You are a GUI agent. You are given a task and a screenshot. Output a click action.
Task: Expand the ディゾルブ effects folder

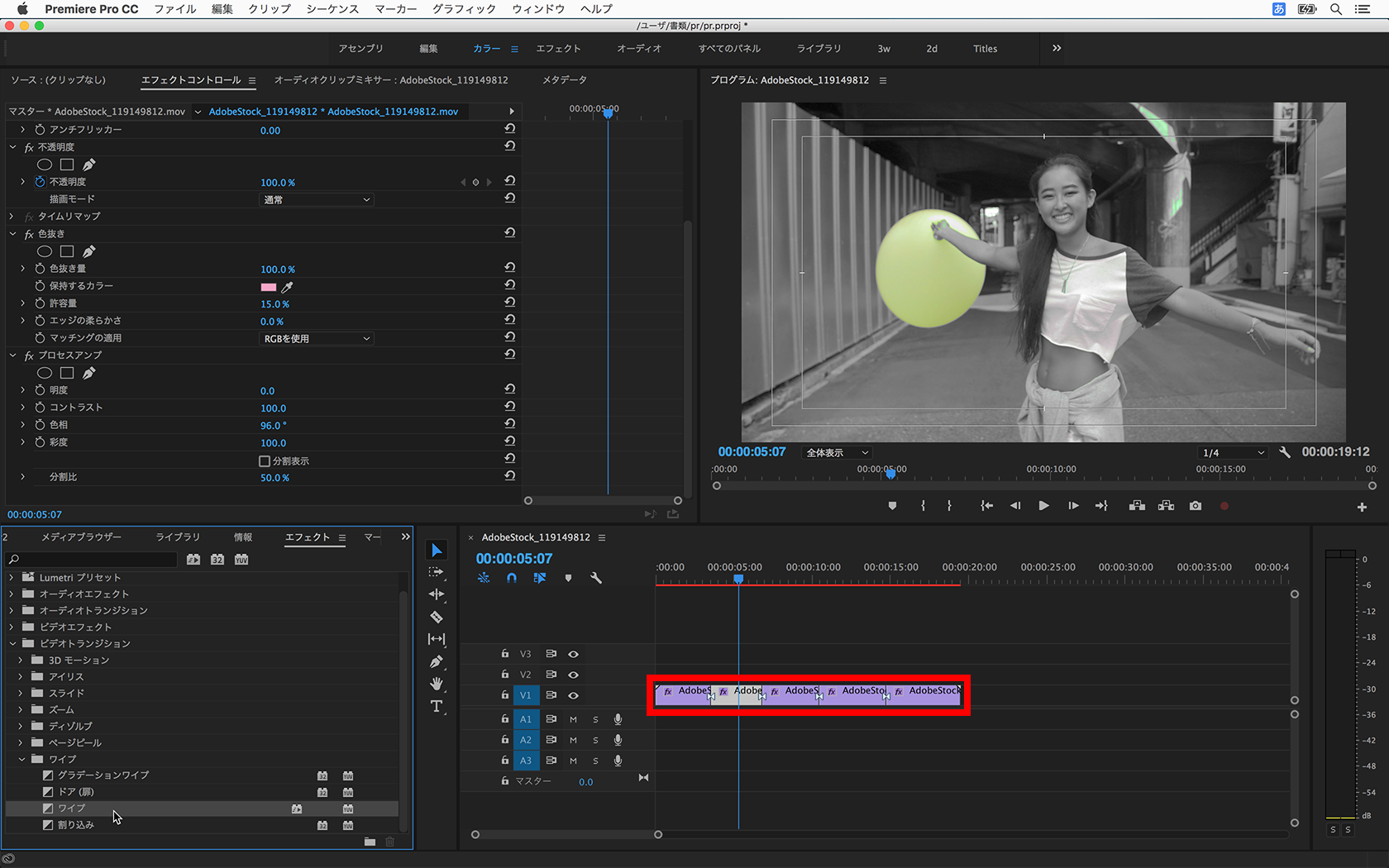click(x=21, y=726)
